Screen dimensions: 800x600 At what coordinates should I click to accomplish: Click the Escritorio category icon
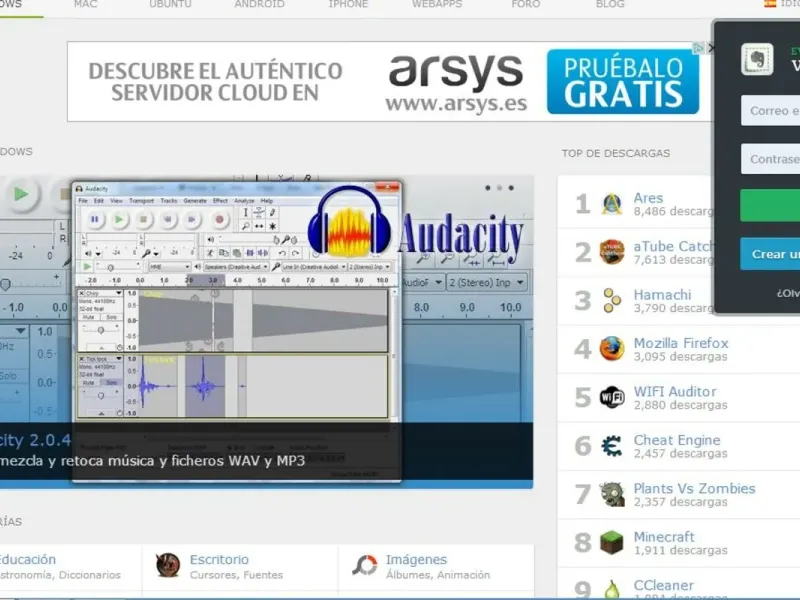[x=168, y=565]
